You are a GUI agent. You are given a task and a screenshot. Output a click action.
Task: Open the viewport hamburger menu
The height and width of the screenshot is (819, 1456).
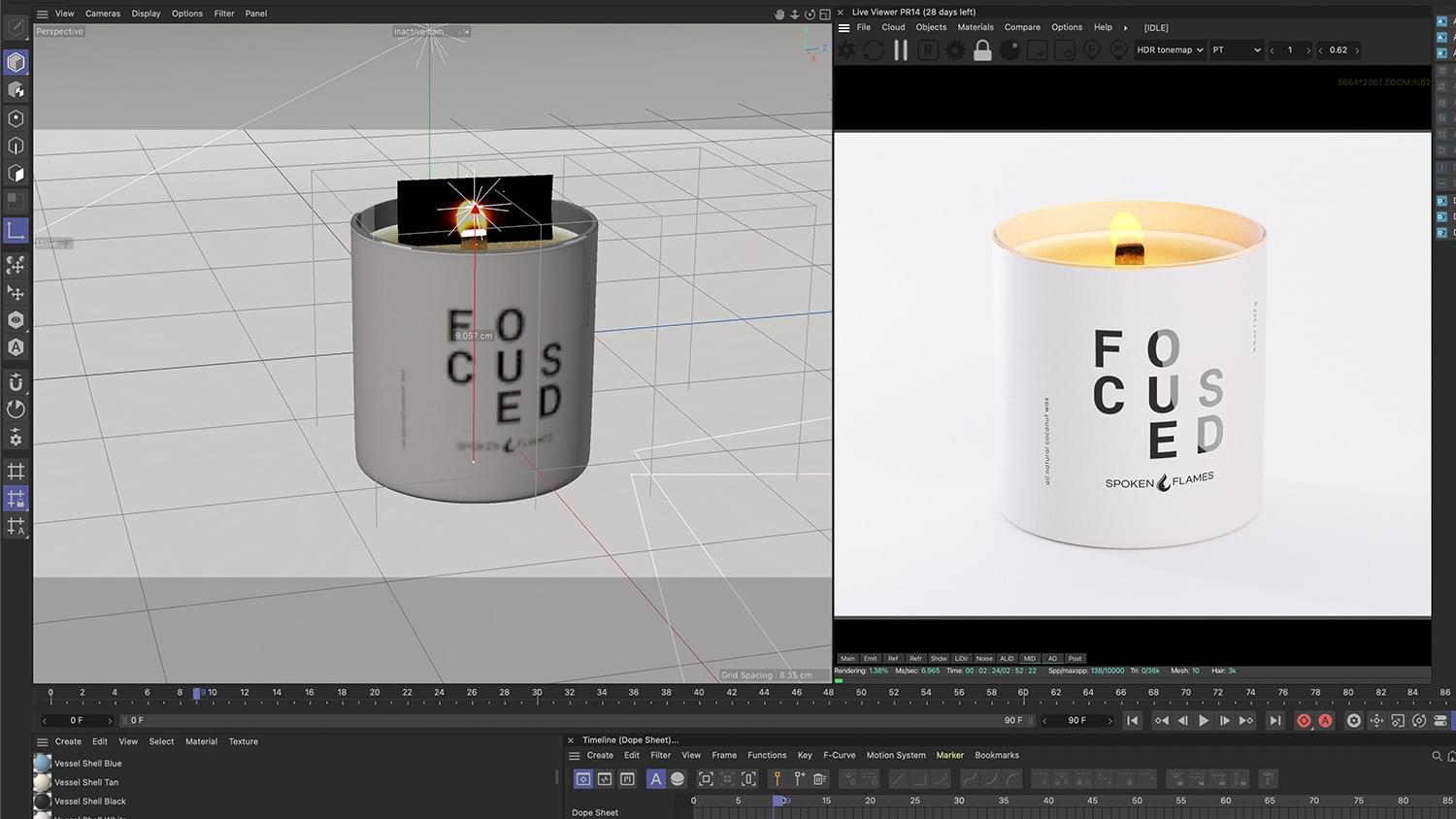coord(42,14)
